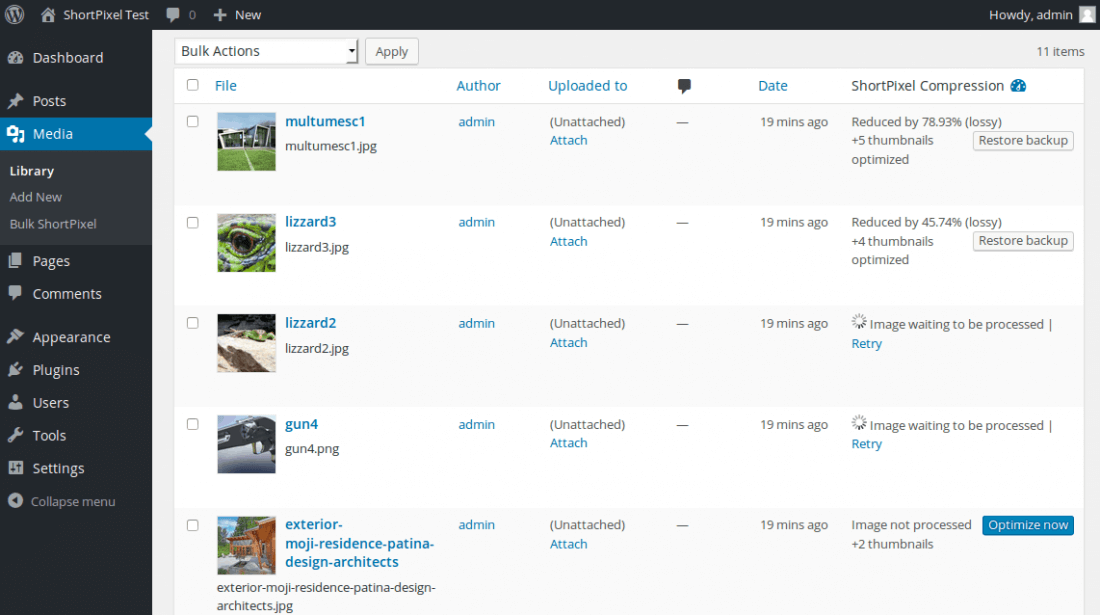Click the admin avatar icon

point(1087,14)
